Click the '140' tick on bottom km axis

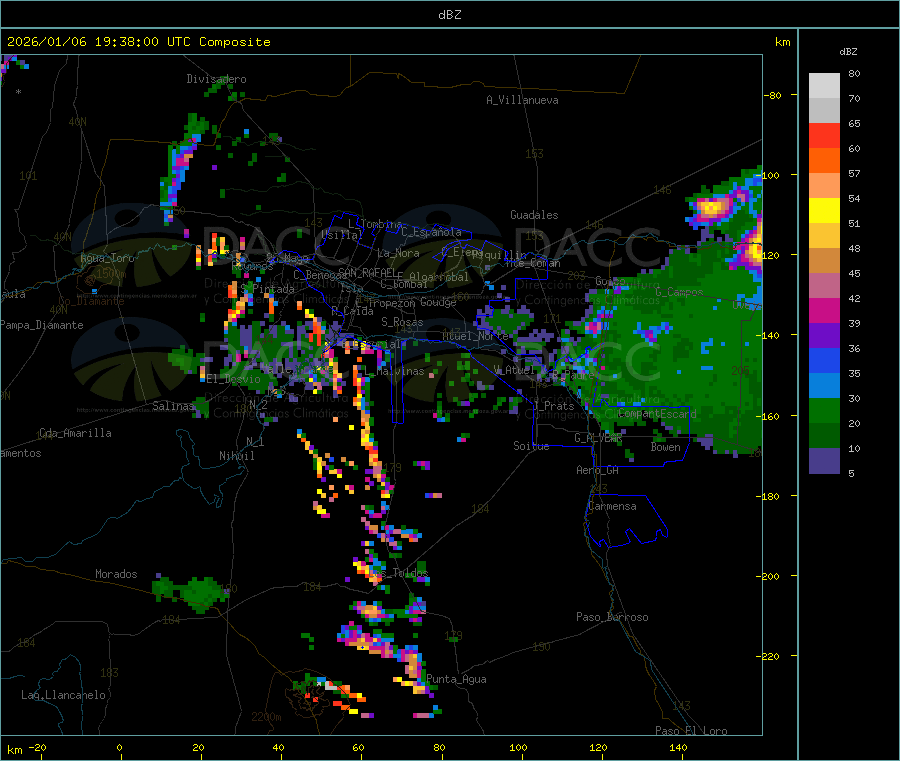[x=678, y=747]
